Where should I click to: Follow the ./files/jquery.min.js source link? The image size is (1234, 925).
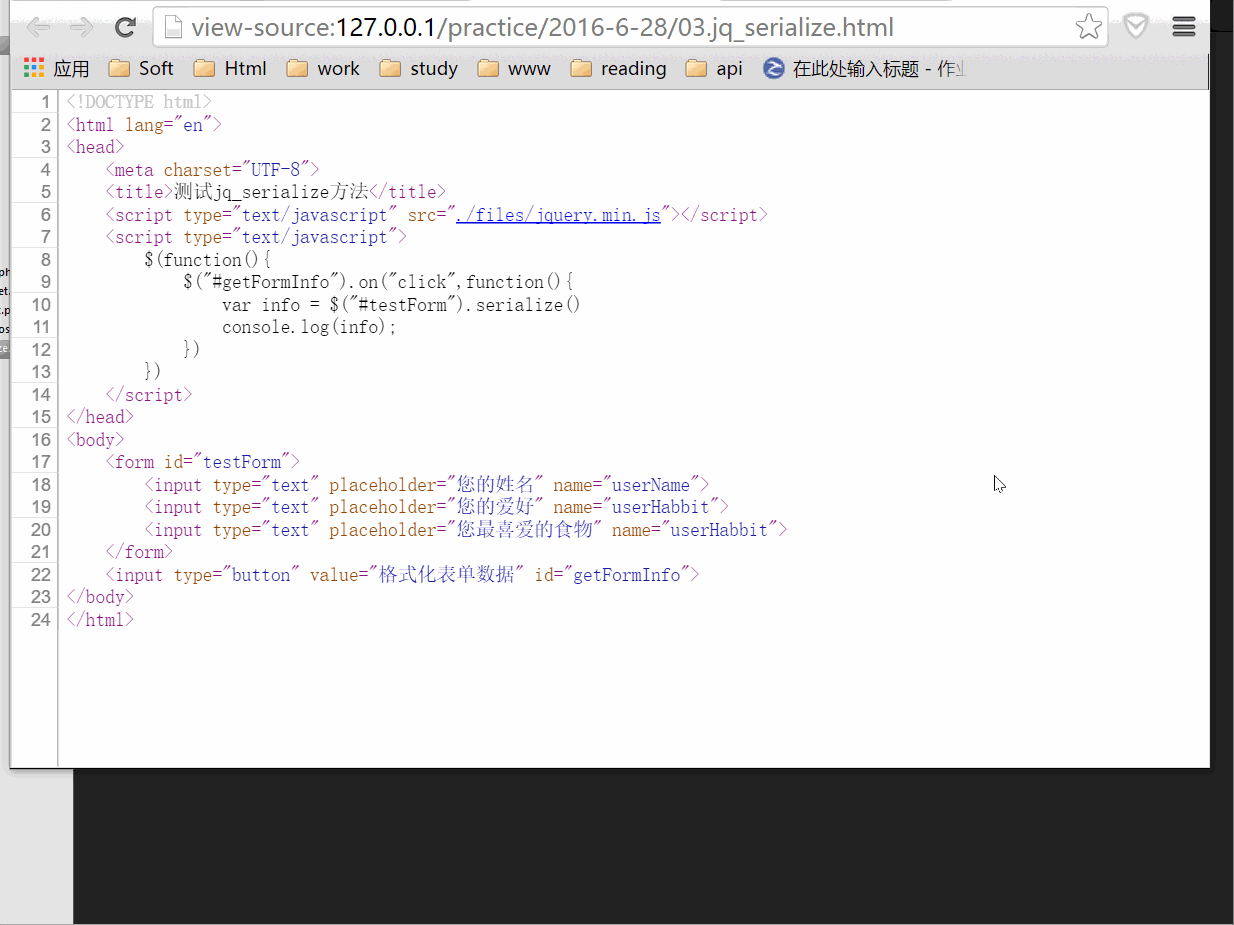pyautogui.click(x=560, y=214)
